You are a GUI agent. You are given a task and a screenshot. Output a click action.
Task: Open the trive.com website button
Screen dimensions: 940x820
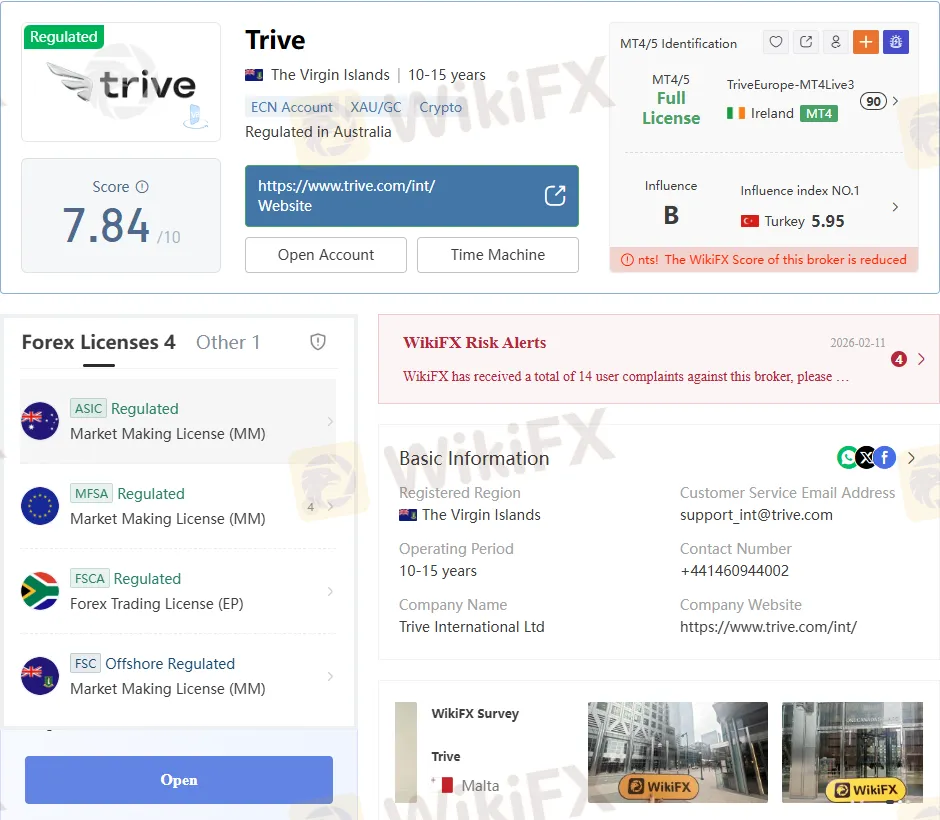point(412,196)
